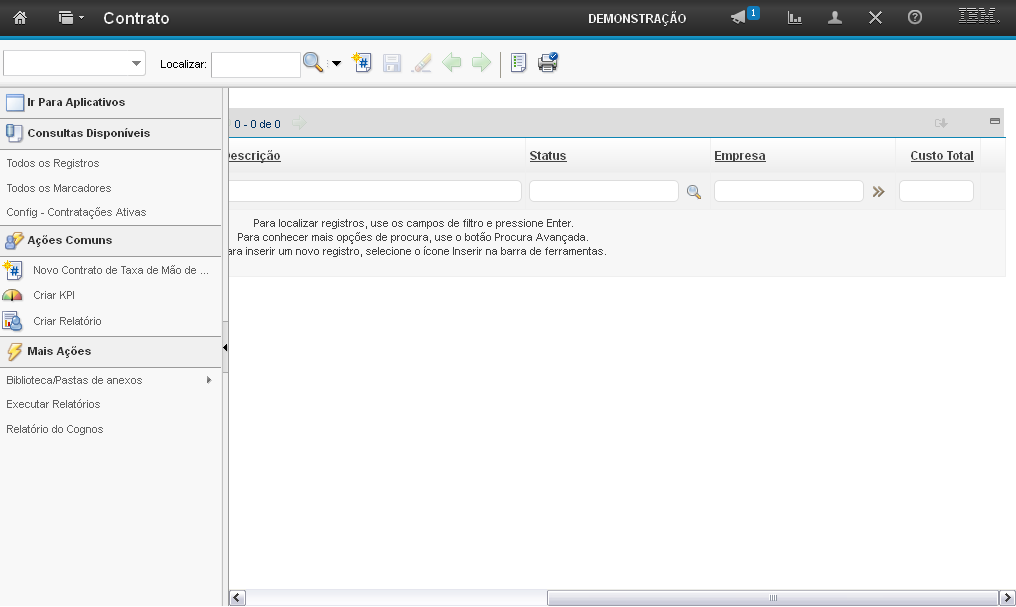
Task: Open the Go To menu dropdown in header
Action: (x=70, y=18)
